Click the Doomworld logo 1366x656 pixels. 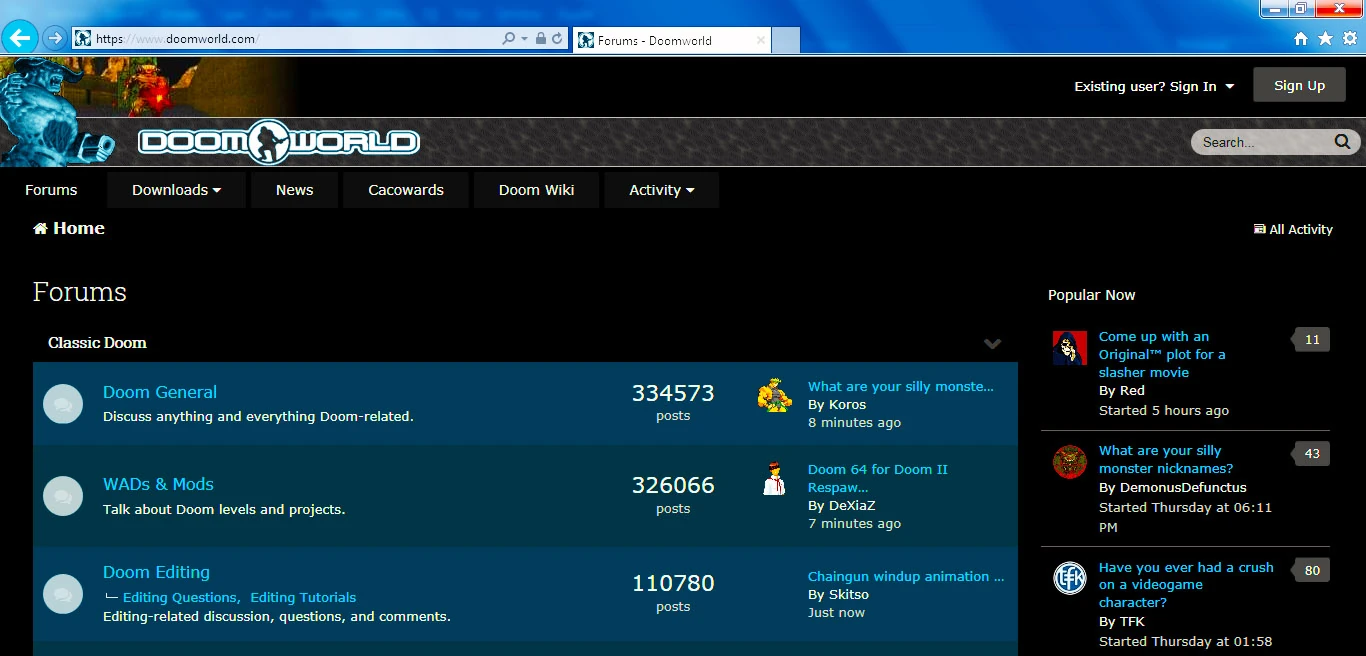pyautogui.click(x=279, y=141)
